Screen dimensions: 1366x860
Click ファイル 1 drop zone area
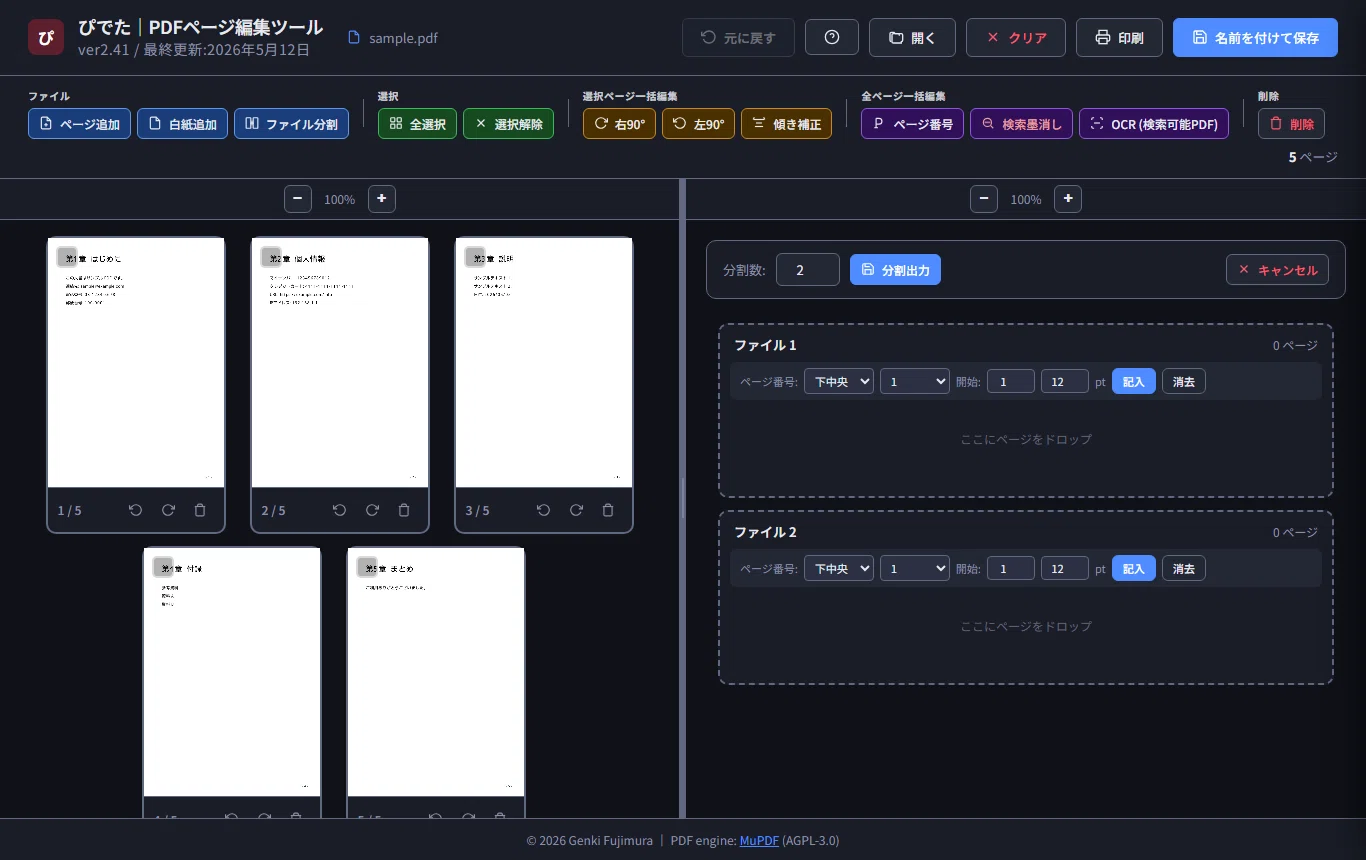(x=1026, y=440)
